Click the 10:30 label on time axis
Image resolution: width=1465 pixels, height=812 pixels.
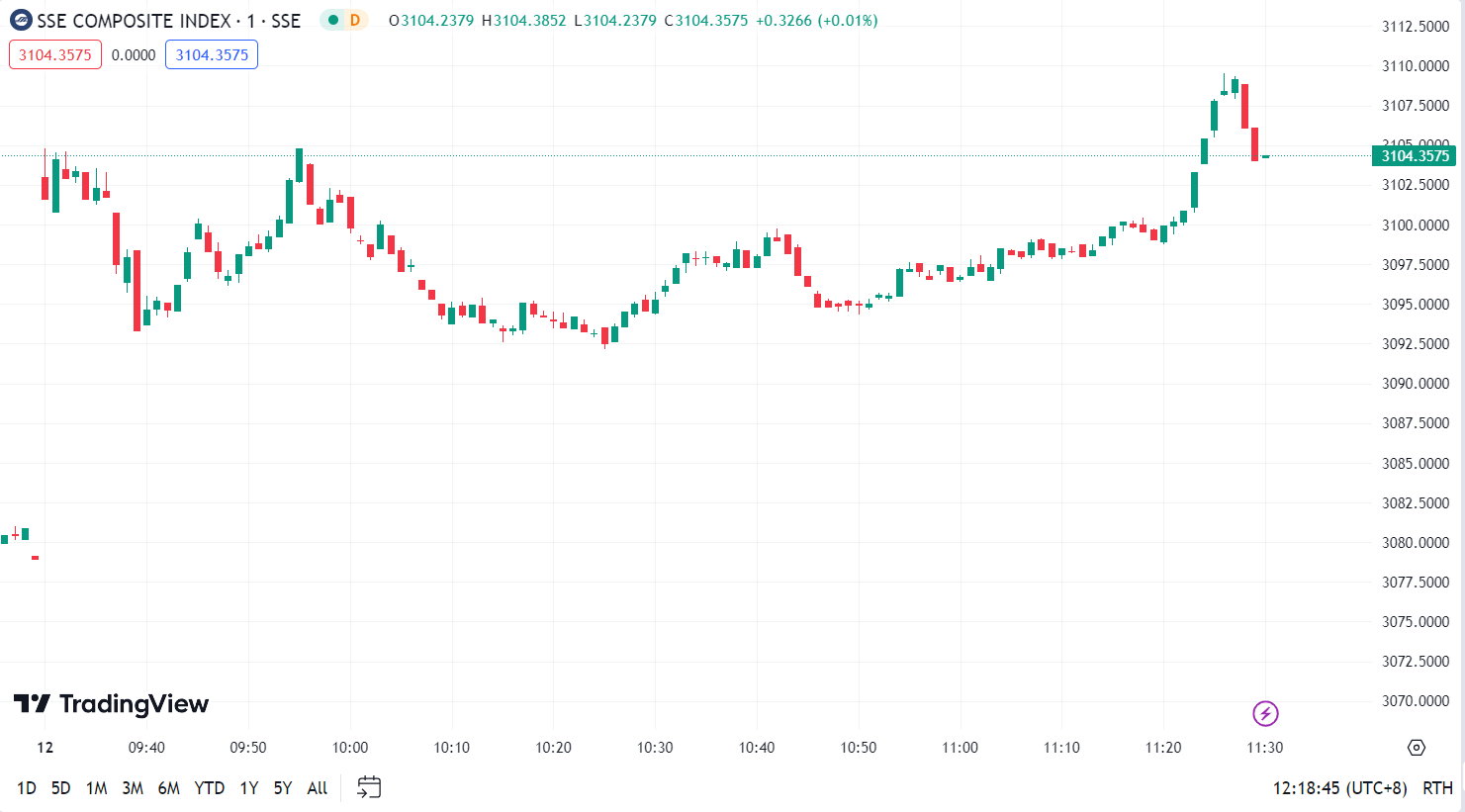(655, 748)
